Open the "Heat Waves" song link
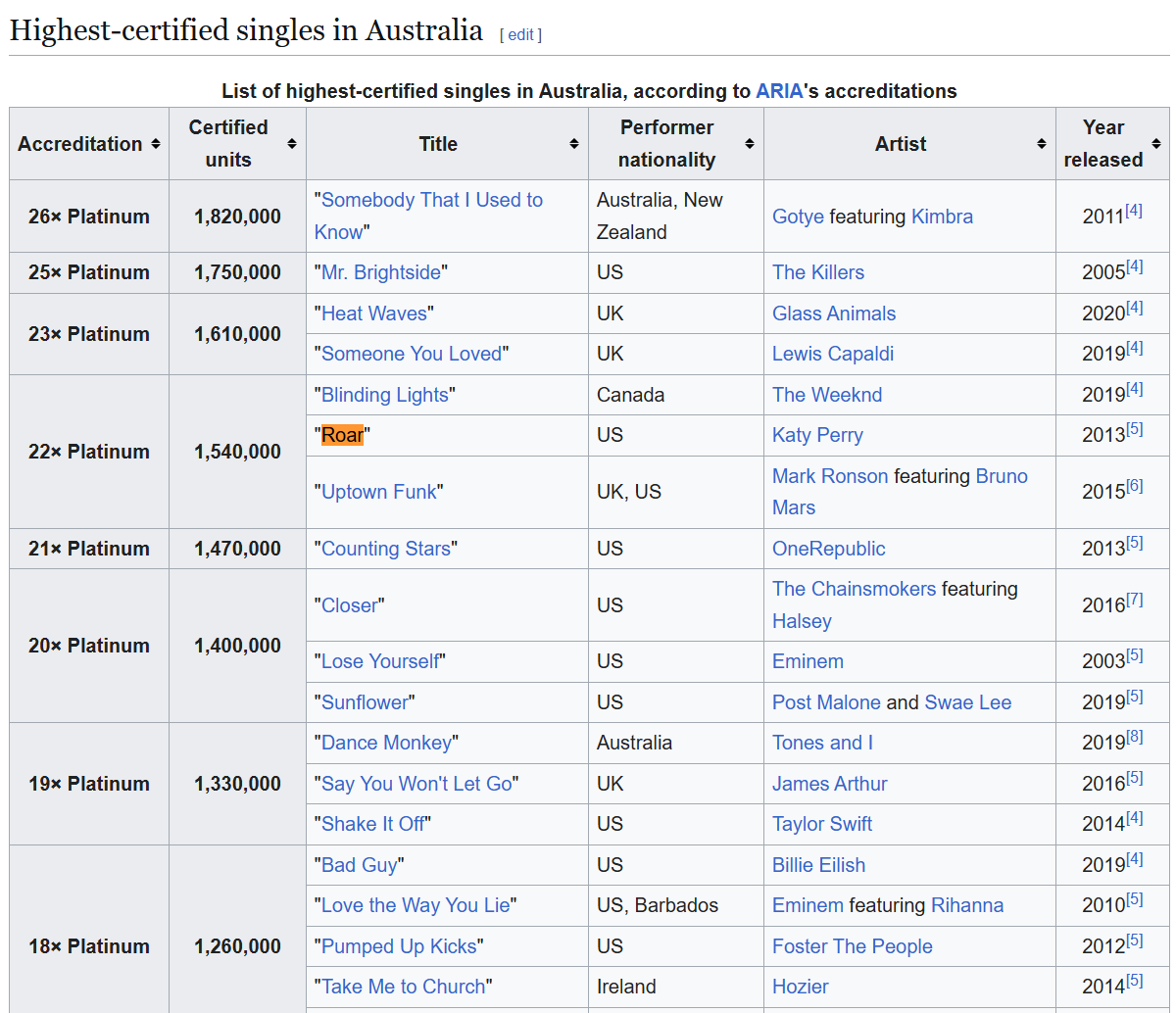This screenshot has width=1176, height=1013. tap(374, 314)
